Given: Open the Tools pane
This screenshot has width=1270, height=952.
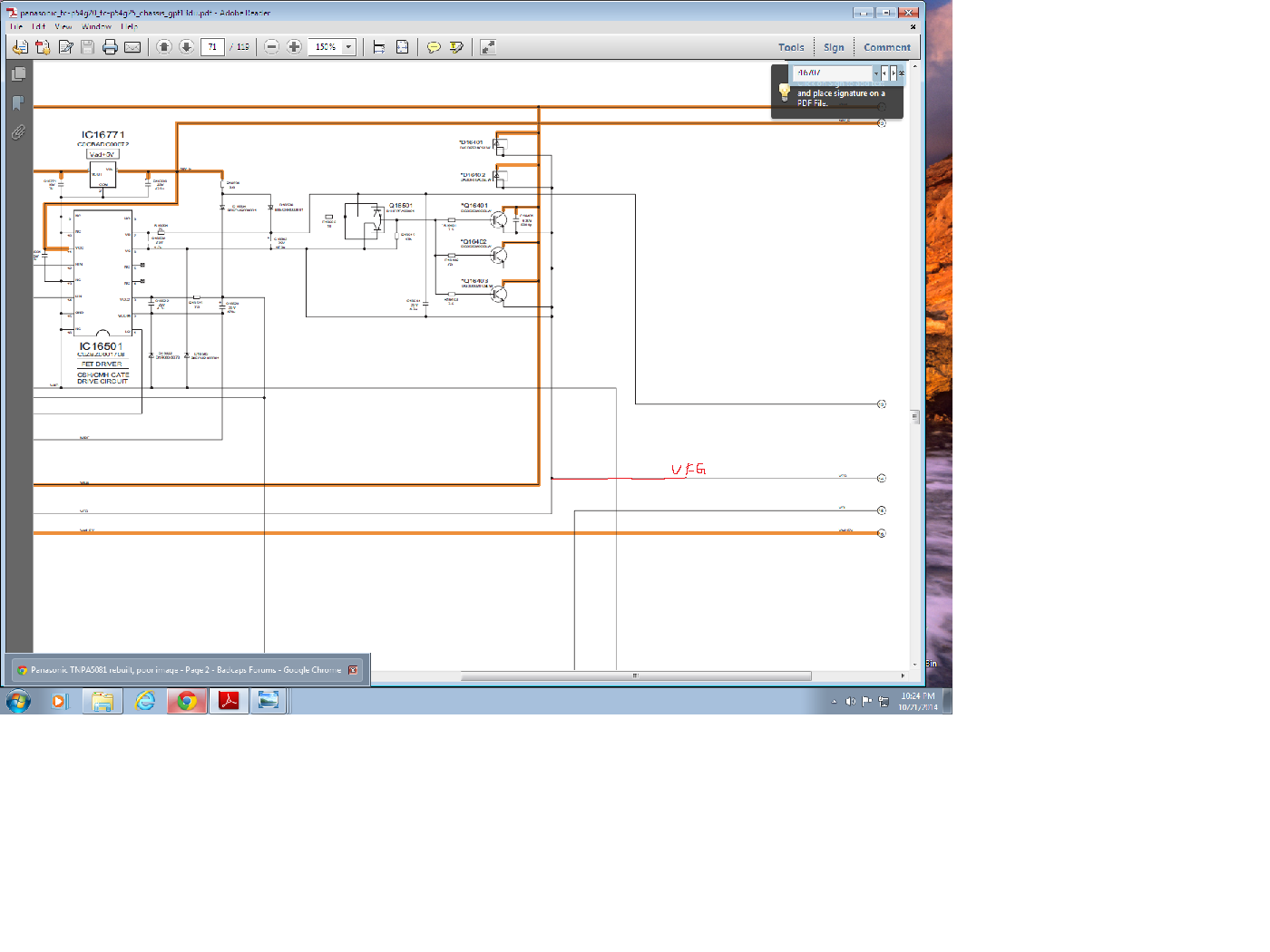Looking at the screenshot, I should [x=790, y=47].
